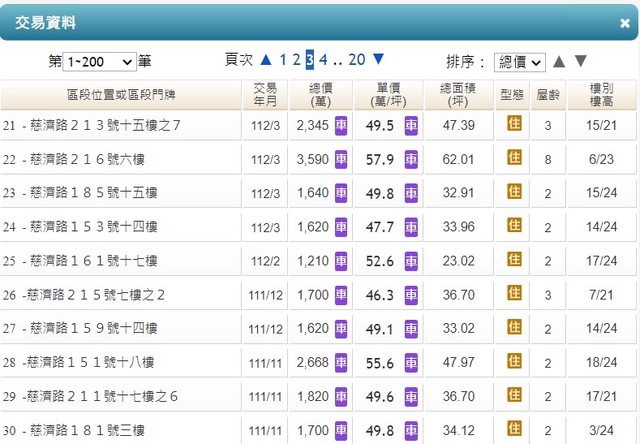The height and width of the screenshot is (444, 640).
Task: Jump to page 20
Action: click(x=357, y=60)
